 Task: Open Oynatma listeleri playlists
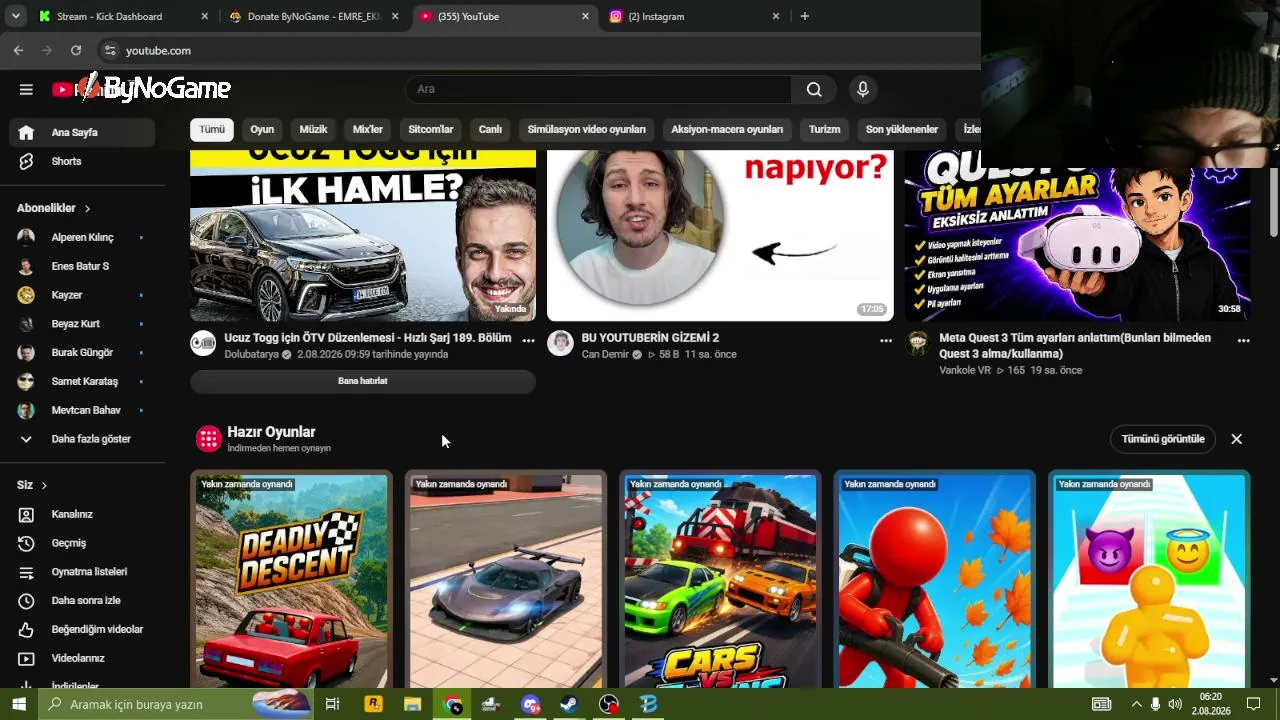[x=82, y=572]
